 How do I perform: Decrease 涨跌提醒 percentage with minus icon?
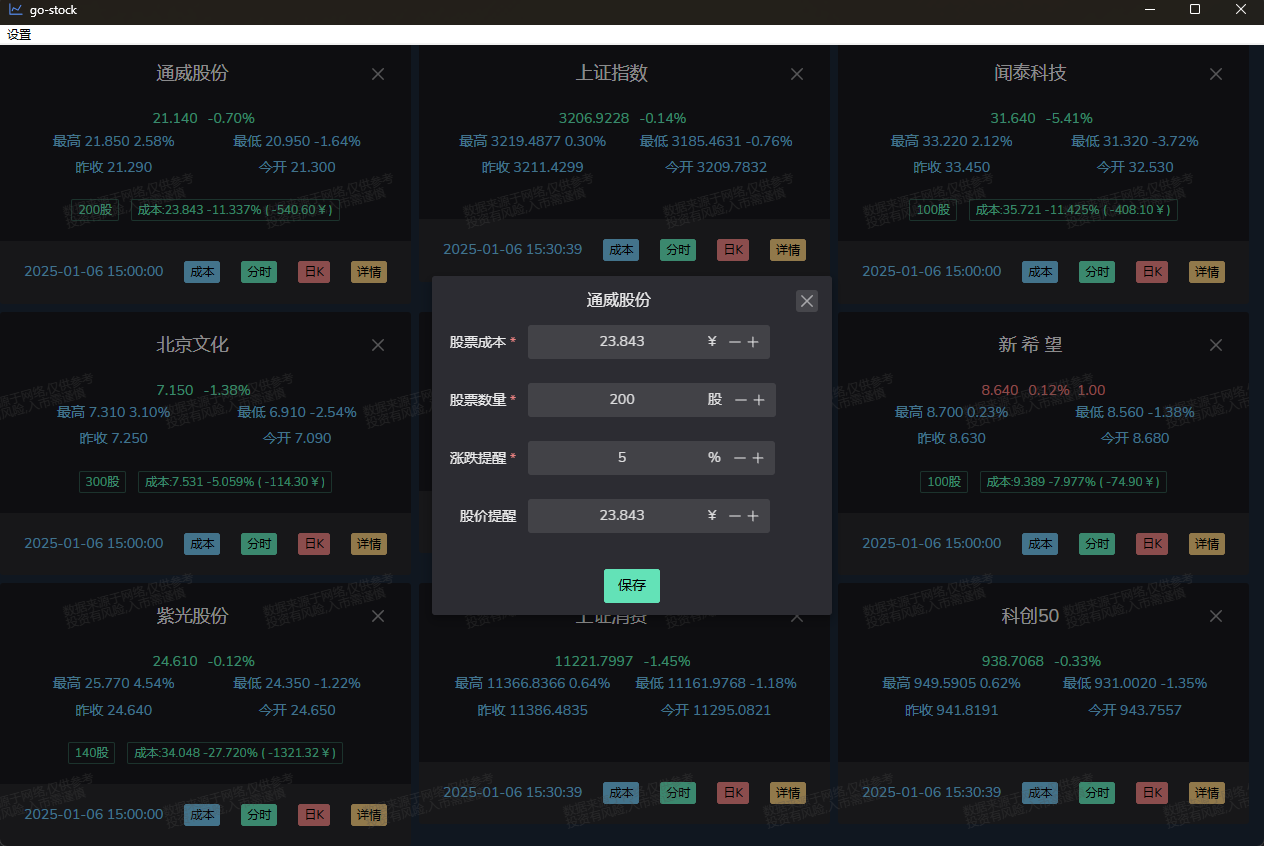tap(740, 458)
